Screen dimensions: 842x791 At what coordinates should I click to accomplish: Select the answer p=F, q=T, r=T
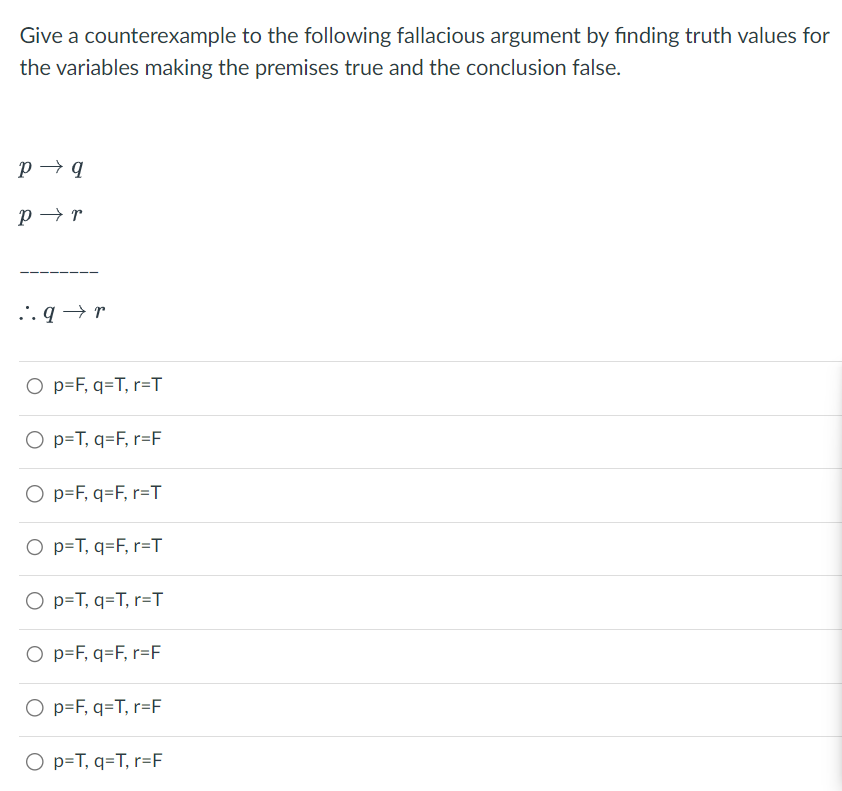(106, 386)
